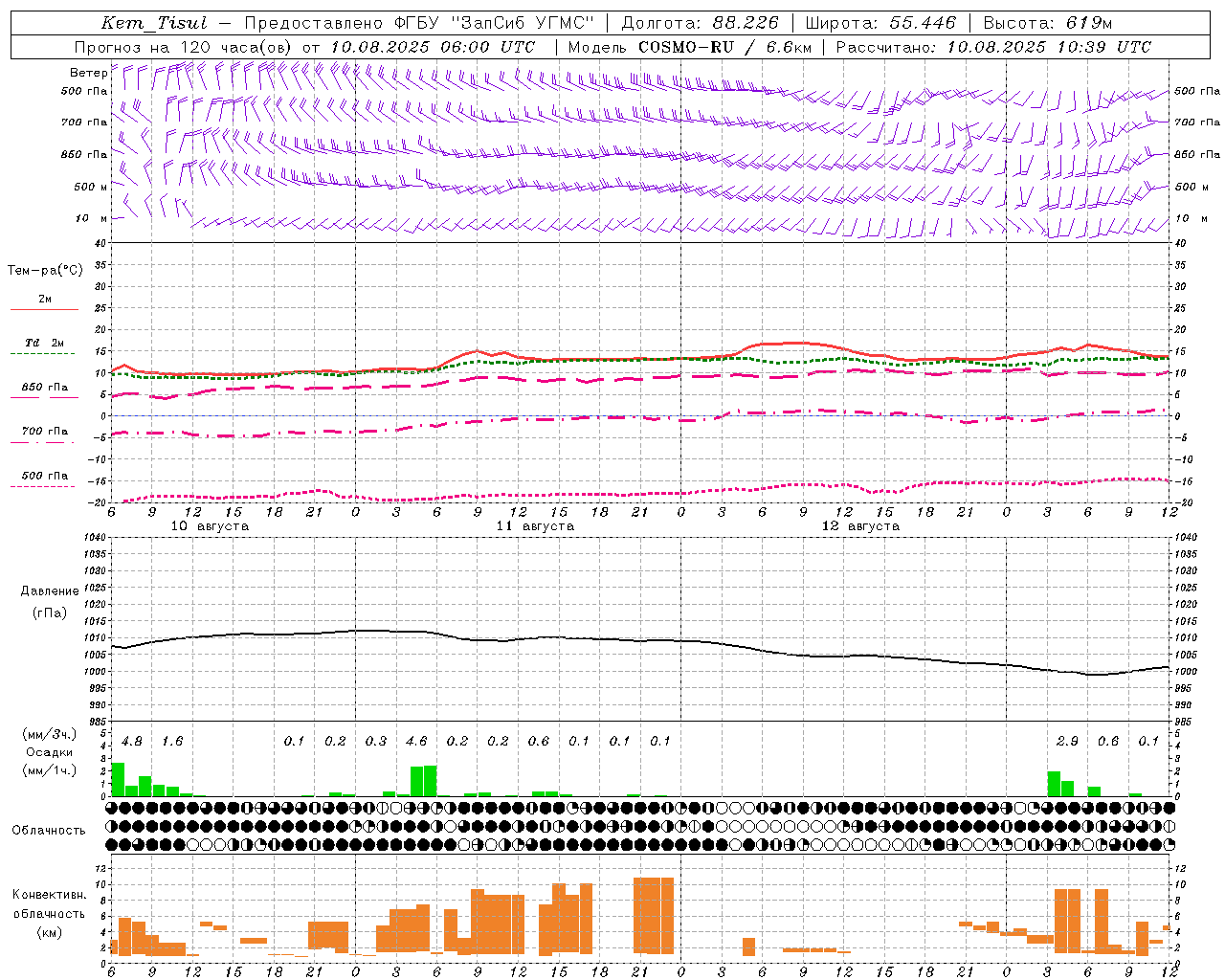Select the 4.8 precipitation total
Image resolution: width=1225 pixels, height=980 pixels.
[x=132, y=742]
